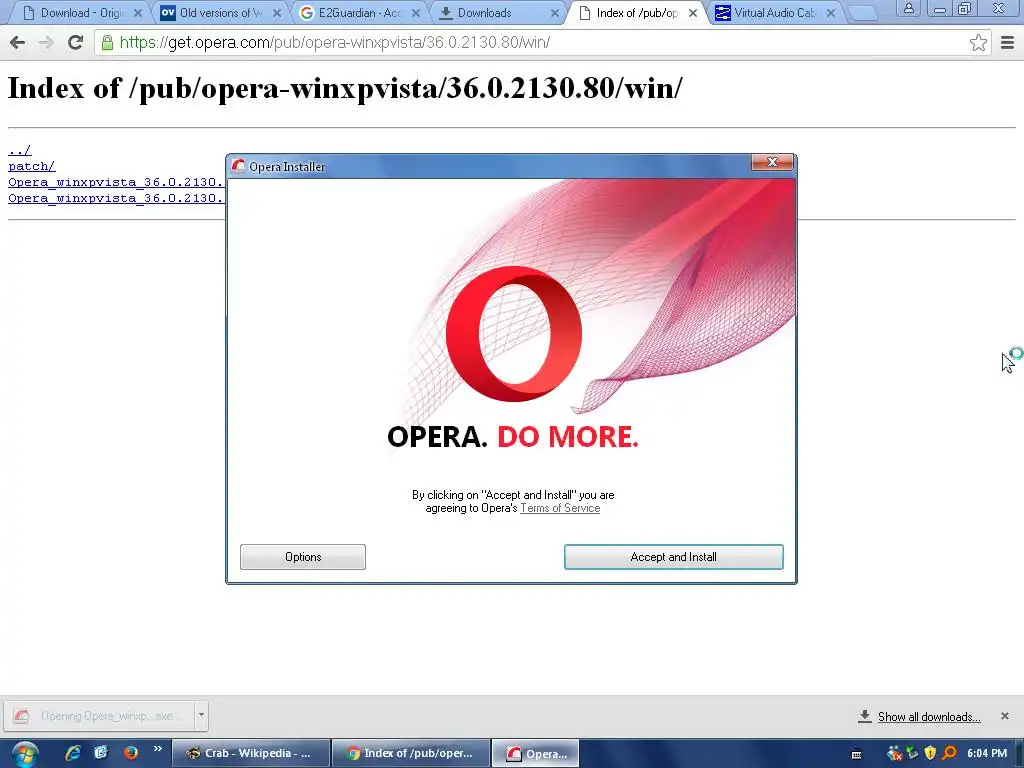Viewport: 1024px width, 768px height.
Task: Open the Windows Start menu orb
Action: coord(25,754)
